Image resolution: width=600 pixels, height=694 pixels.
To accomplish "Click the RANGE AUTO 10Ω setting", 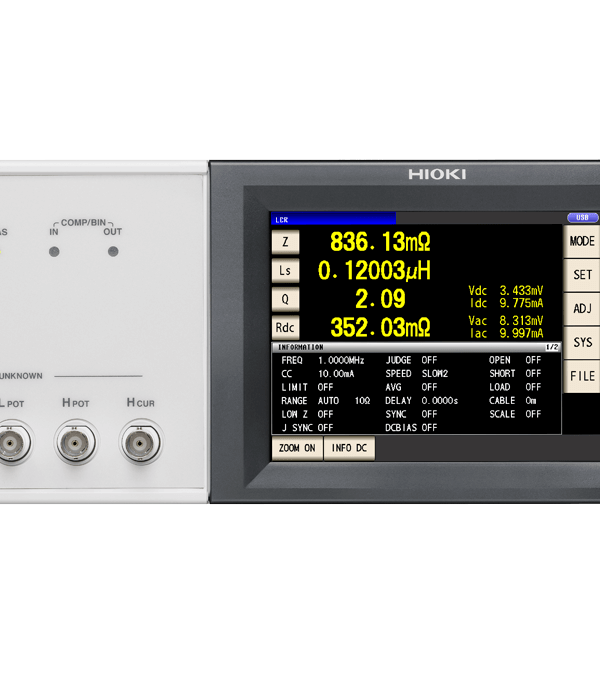I will tap(326, 401).
